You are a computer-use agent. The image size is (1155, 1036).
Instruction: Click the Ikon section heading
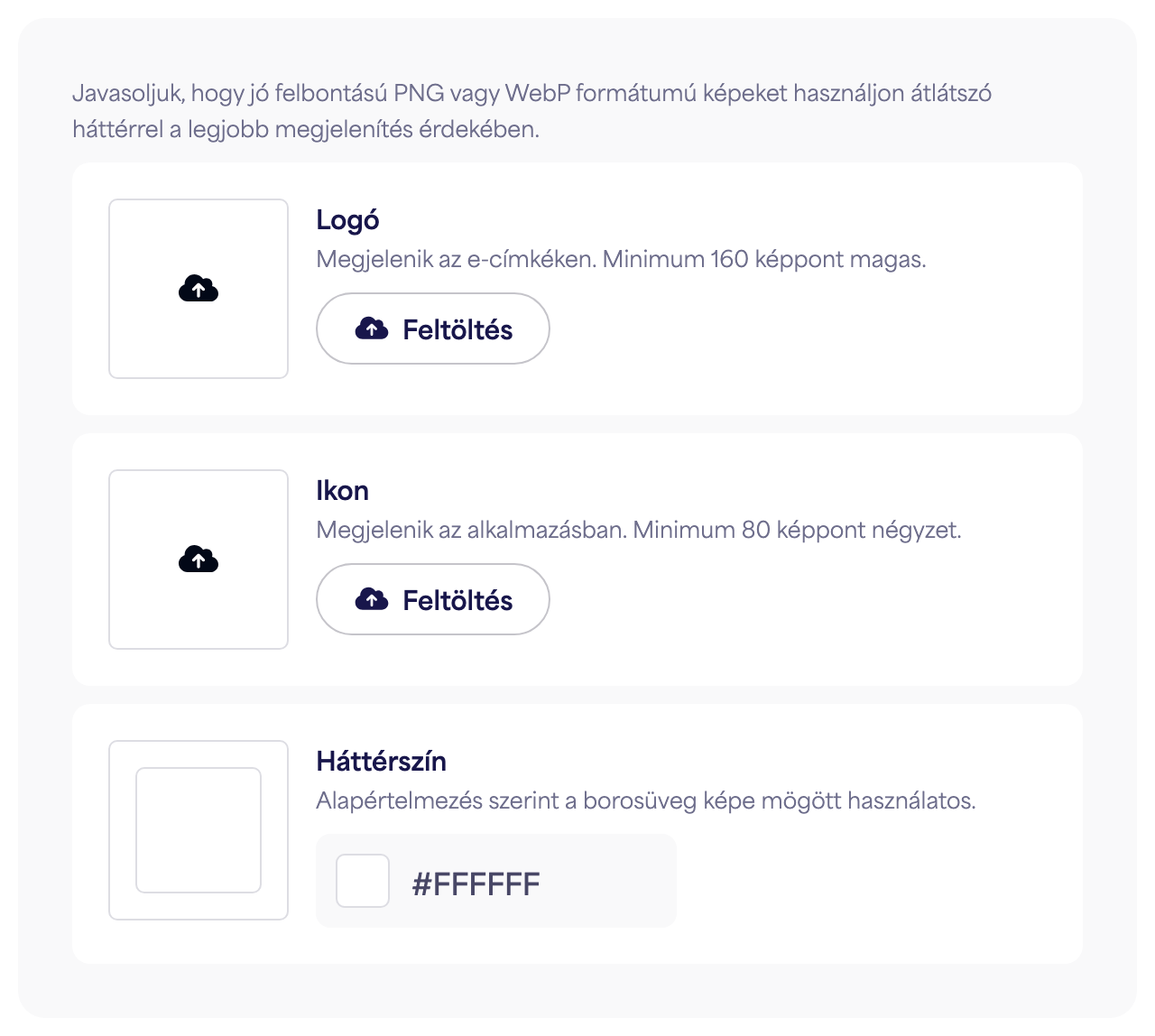343,491
